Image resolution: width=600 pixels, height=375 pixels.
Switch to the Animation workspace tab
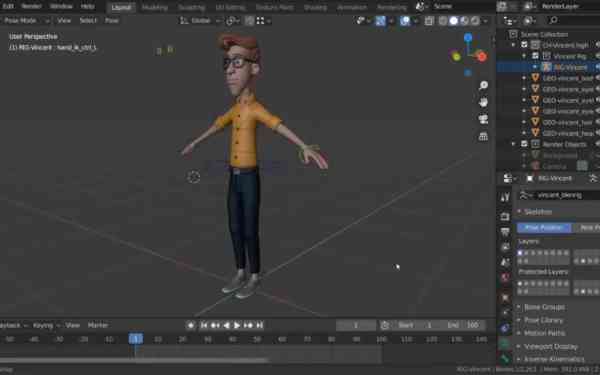[352, 7]
